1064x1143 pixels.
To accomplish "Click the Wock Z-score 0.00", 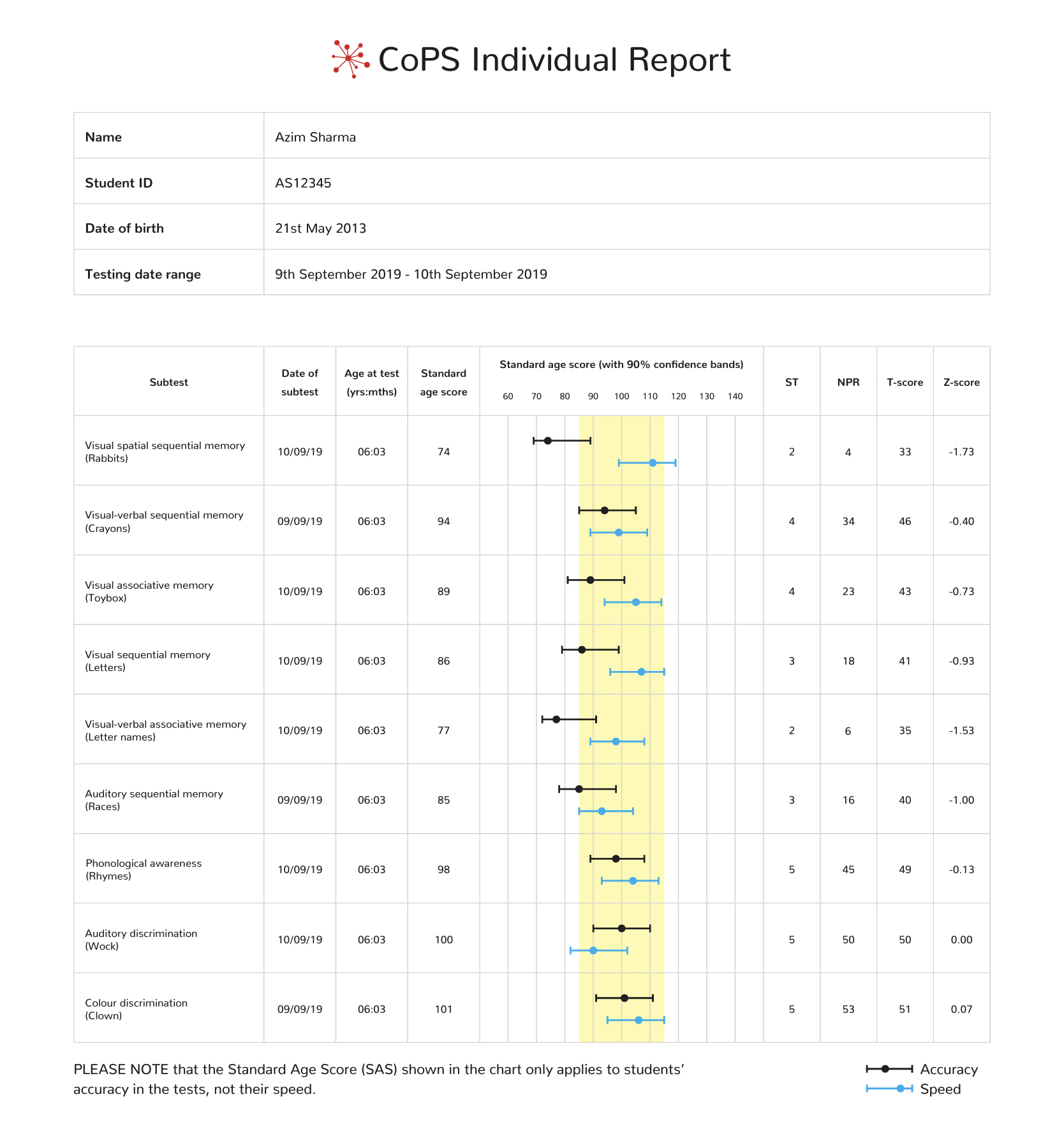I will tap(961, 940).
